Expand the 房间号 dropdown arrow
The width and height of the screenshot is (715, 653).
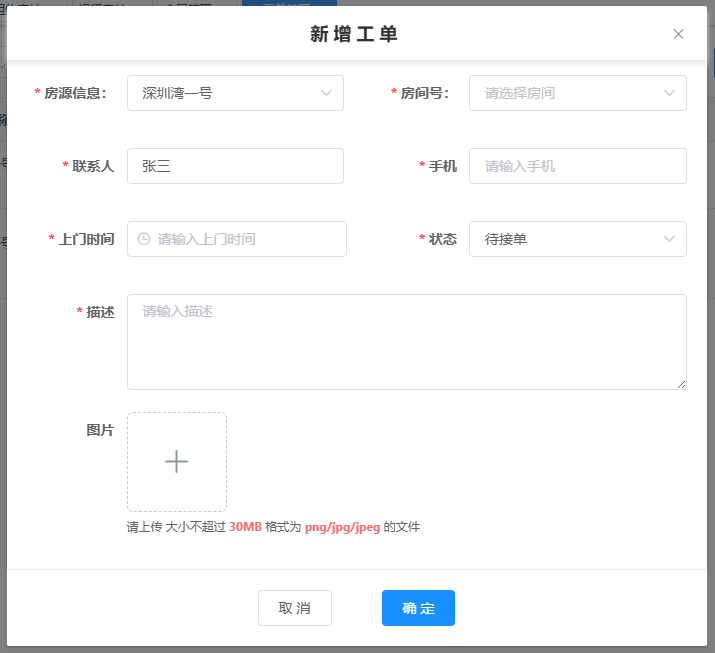[x=669, y=93]
